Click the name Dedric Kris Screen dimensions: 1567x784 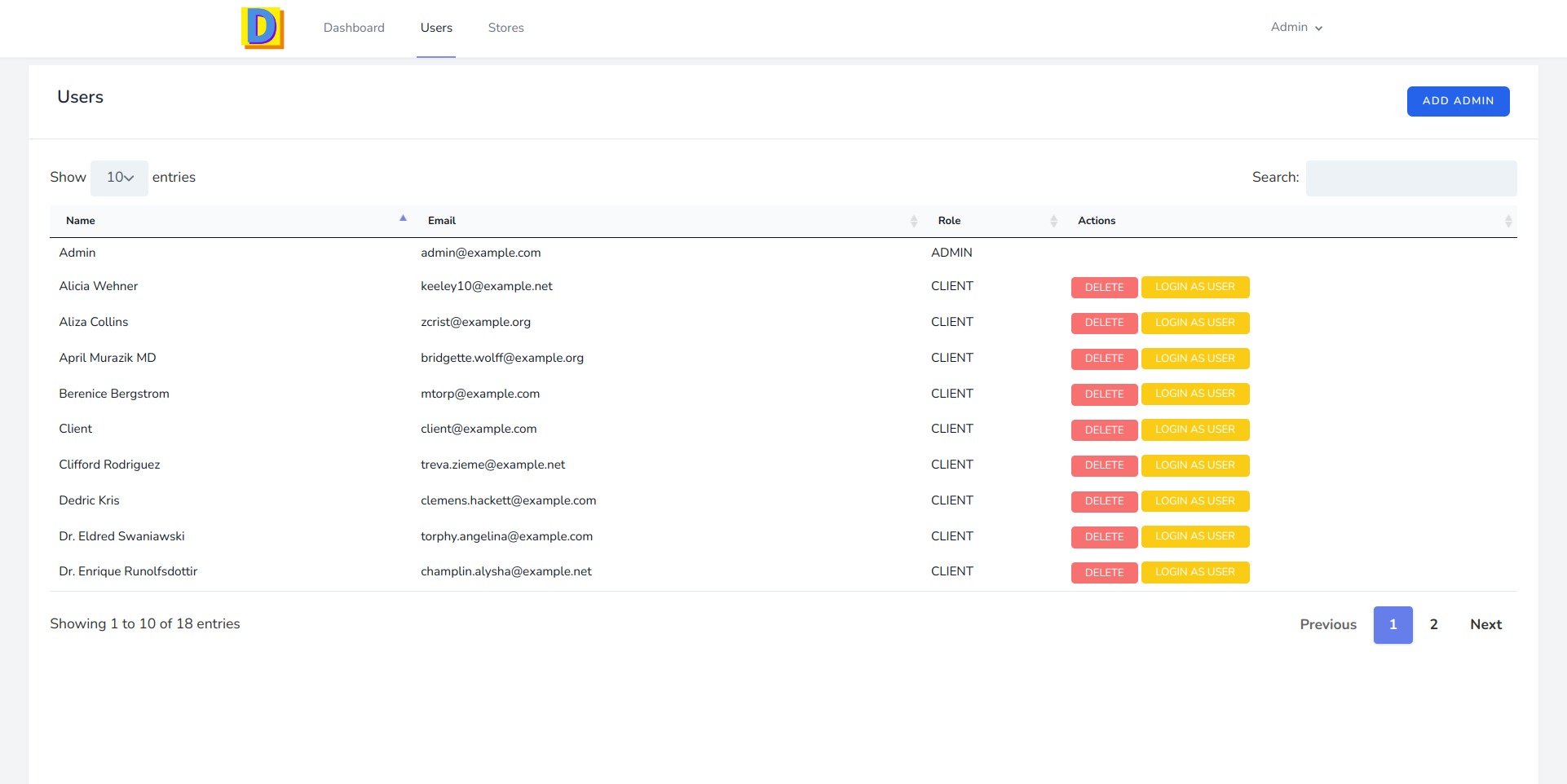pyautogui.click(x=89, y=500)
